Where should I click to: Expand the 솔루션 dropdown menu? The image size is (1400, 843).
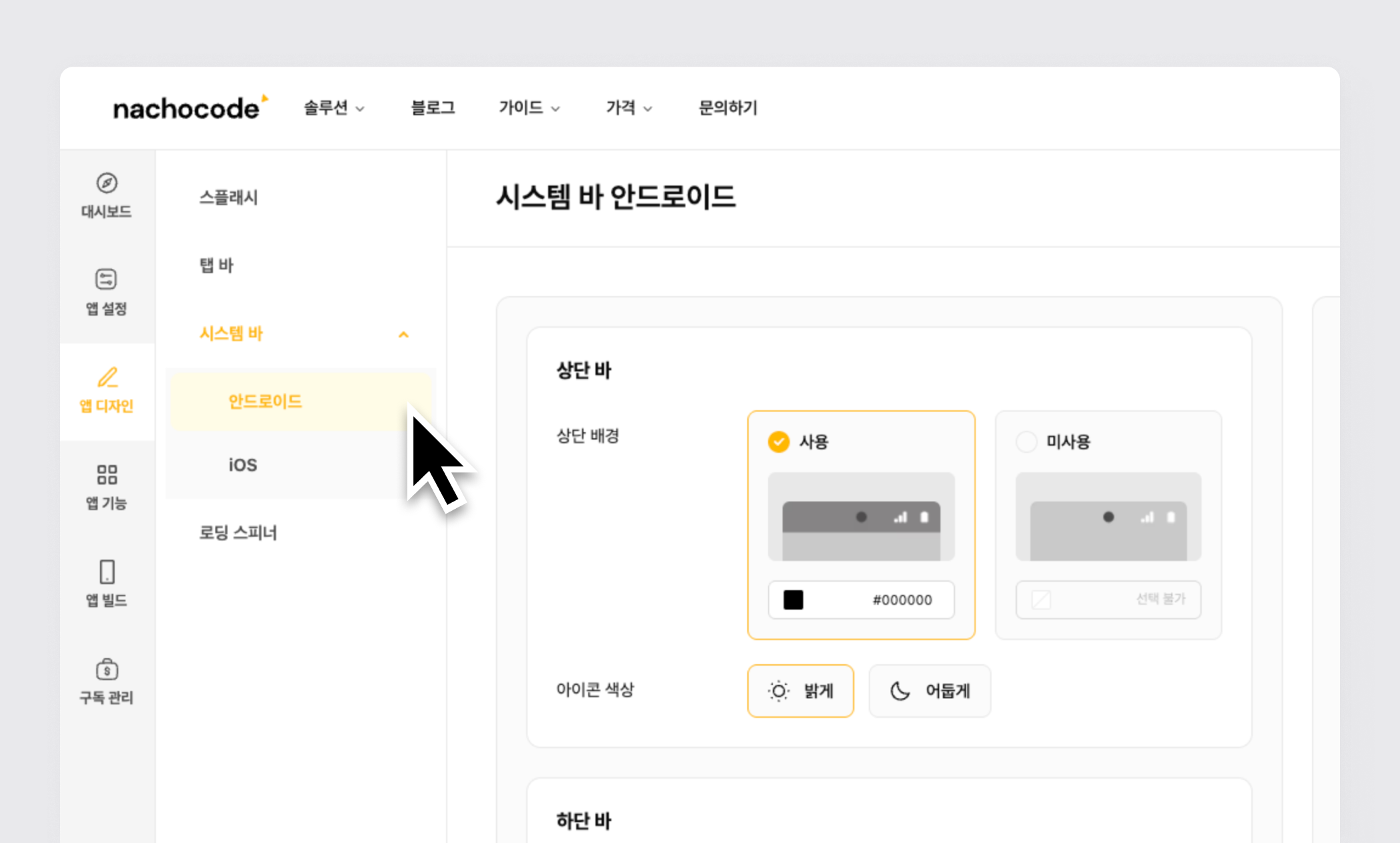click(x=334, y=107)
